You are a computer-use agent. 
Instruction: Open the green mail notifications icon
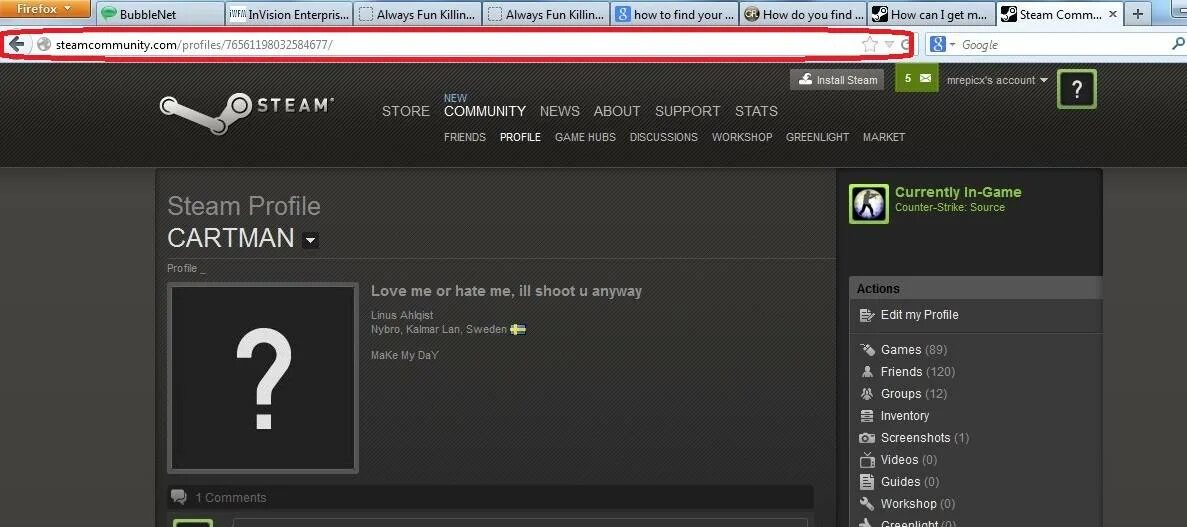click(x=917, y=78)
